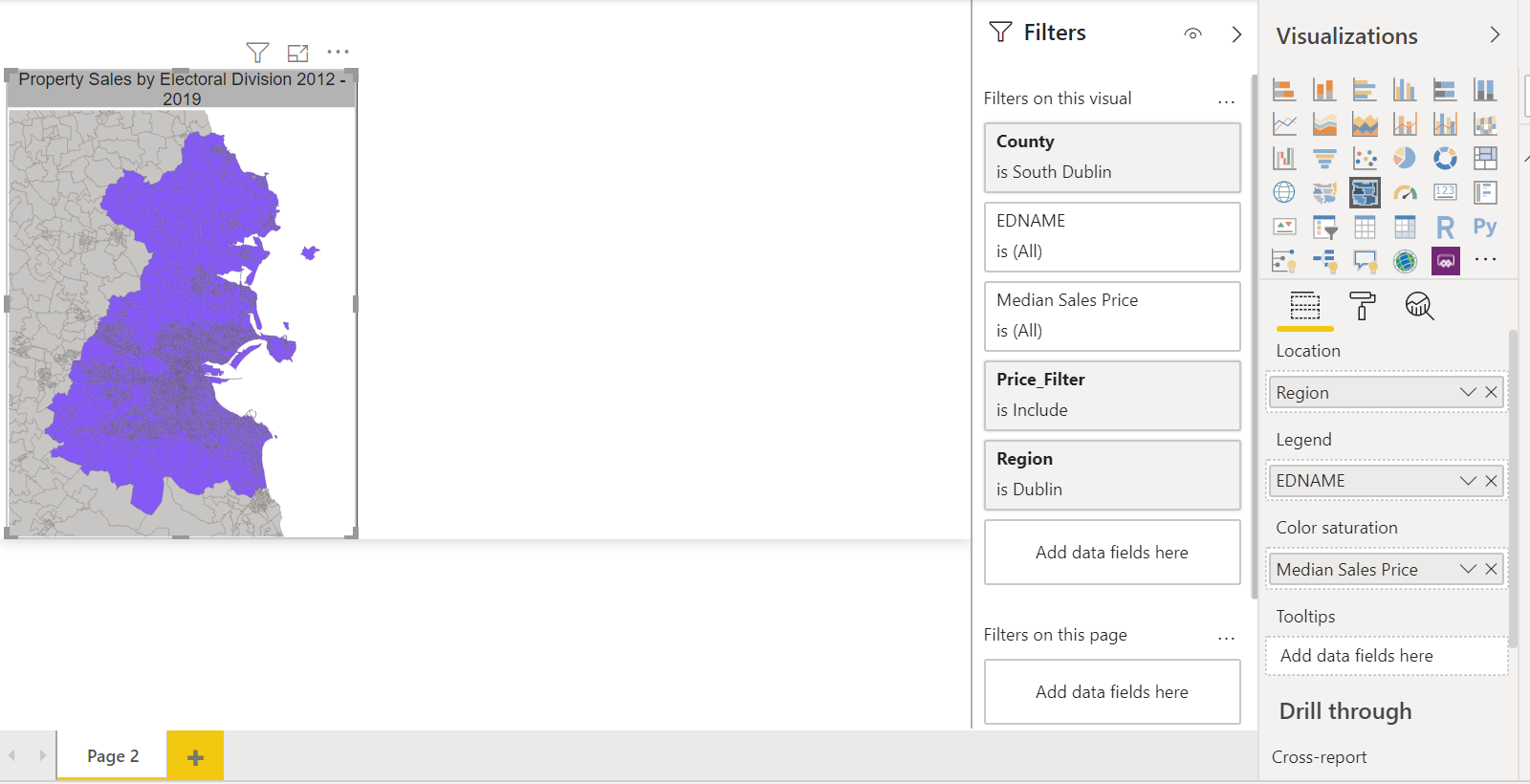1530x784 pixels.
Task: Select the area chart visual
Action: pos(1324,124)
